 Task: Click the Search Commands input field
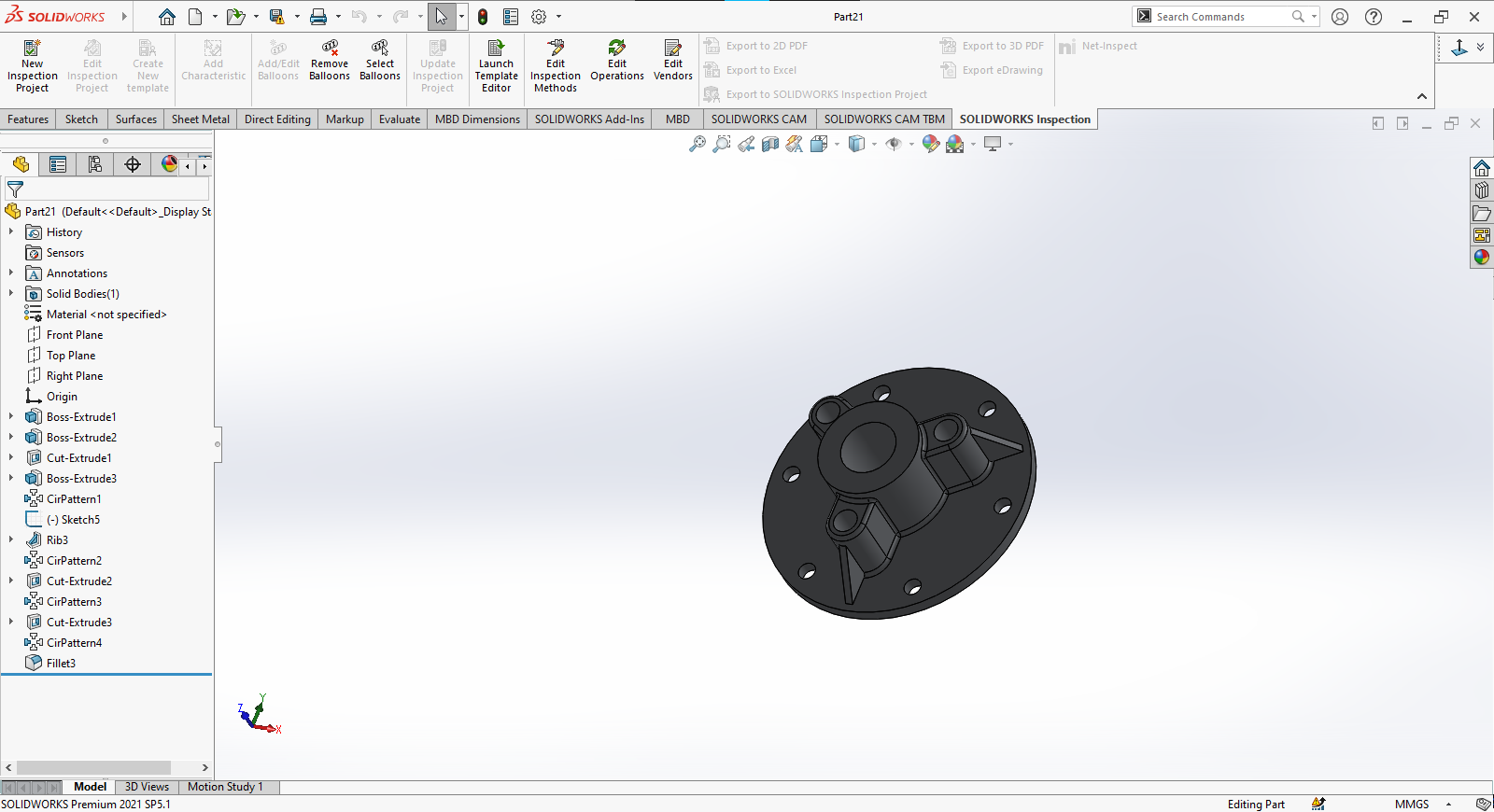[x=1221, y=17]
